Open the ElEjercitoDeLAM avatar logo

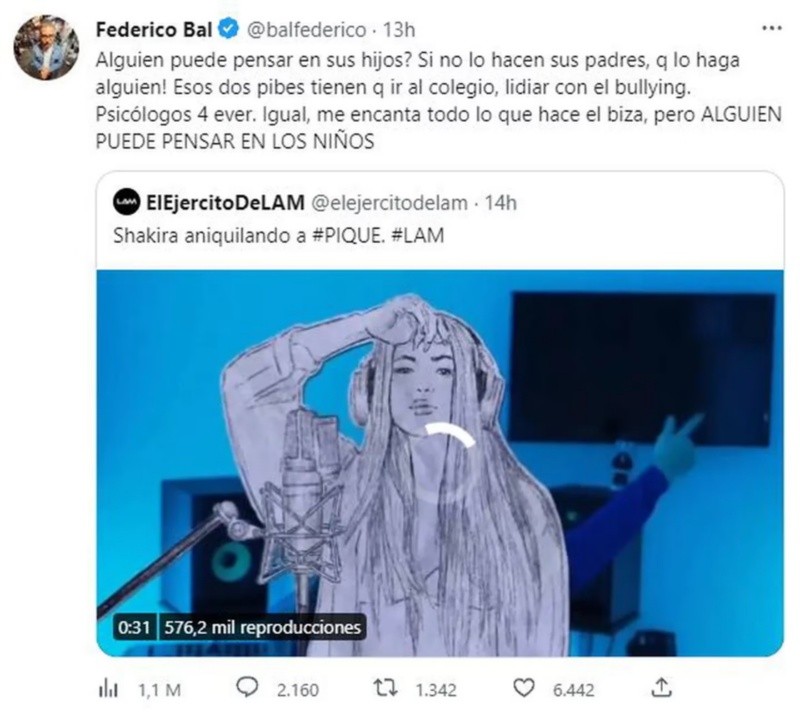coord(126,203)
